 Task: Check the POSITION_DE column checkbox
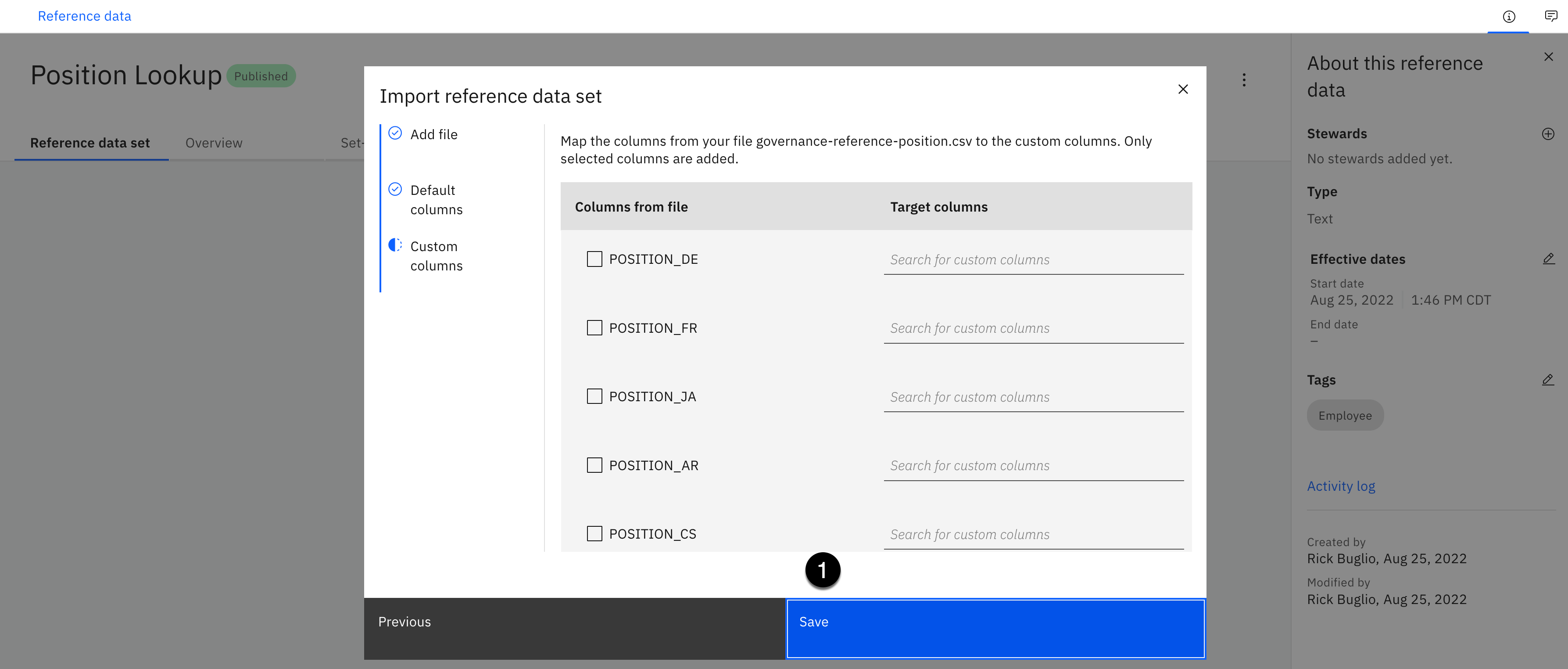point(594,259)
